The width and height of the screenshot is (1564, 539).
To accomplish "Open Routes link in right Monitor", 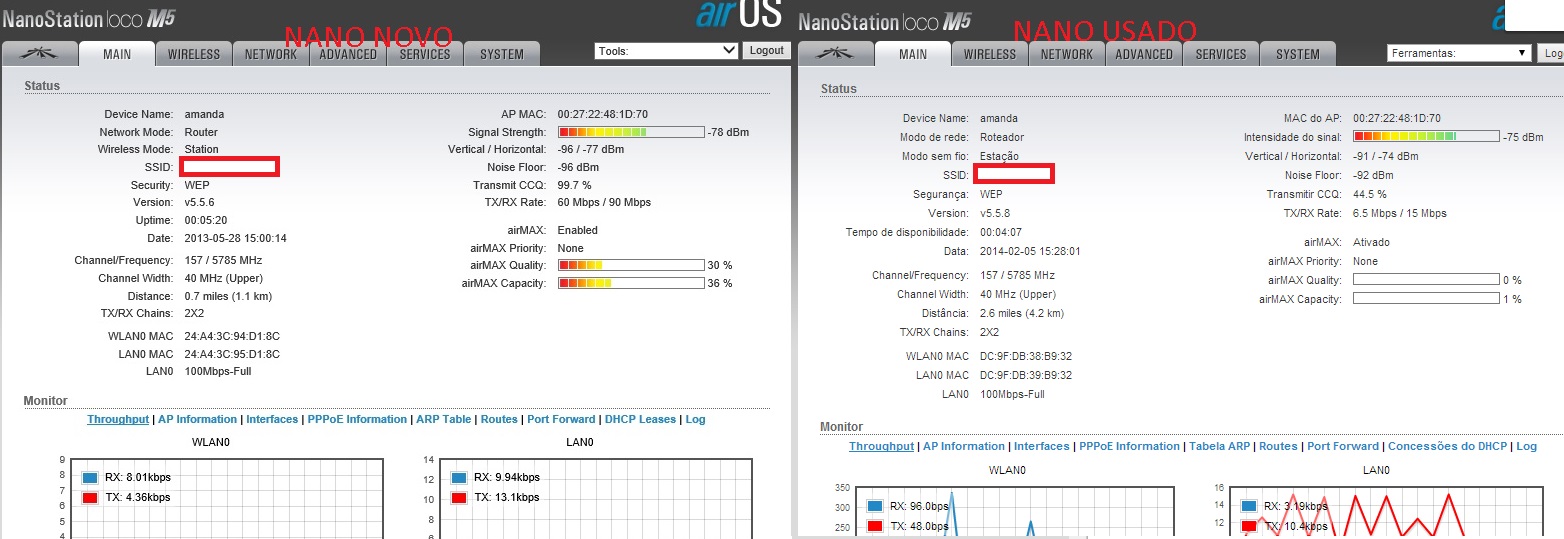I will click(x=1278, y=447).
